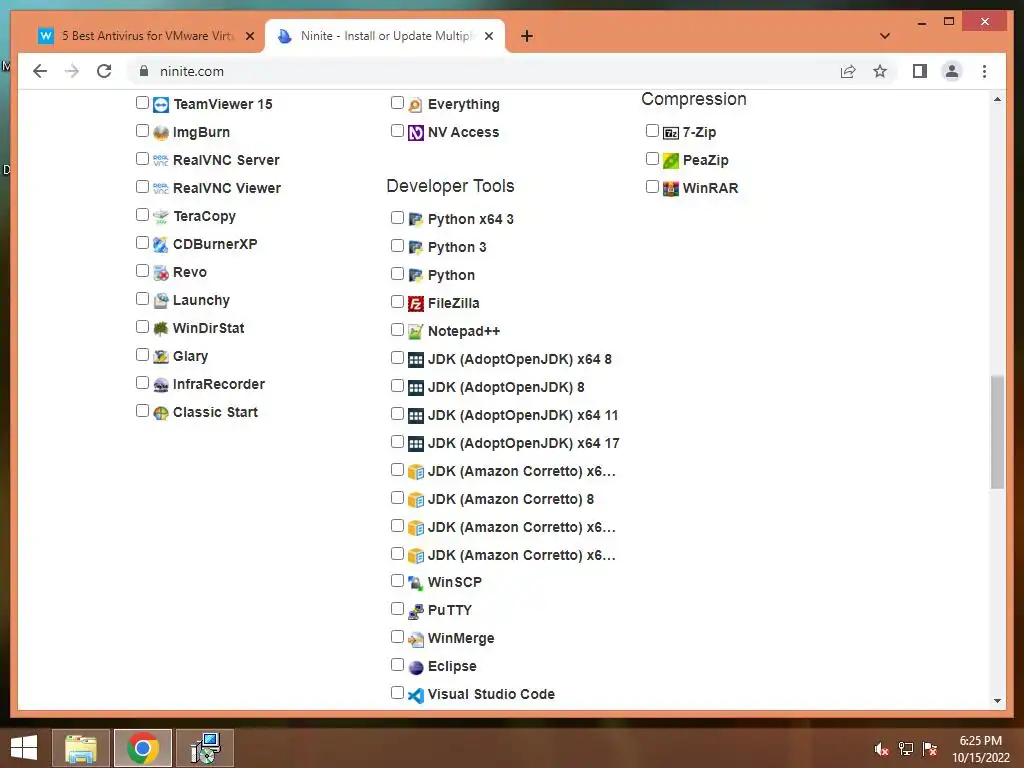
Task: Click the JDK (AdoptOpenJDK) x64 17 label
Action: pos(523,443)
